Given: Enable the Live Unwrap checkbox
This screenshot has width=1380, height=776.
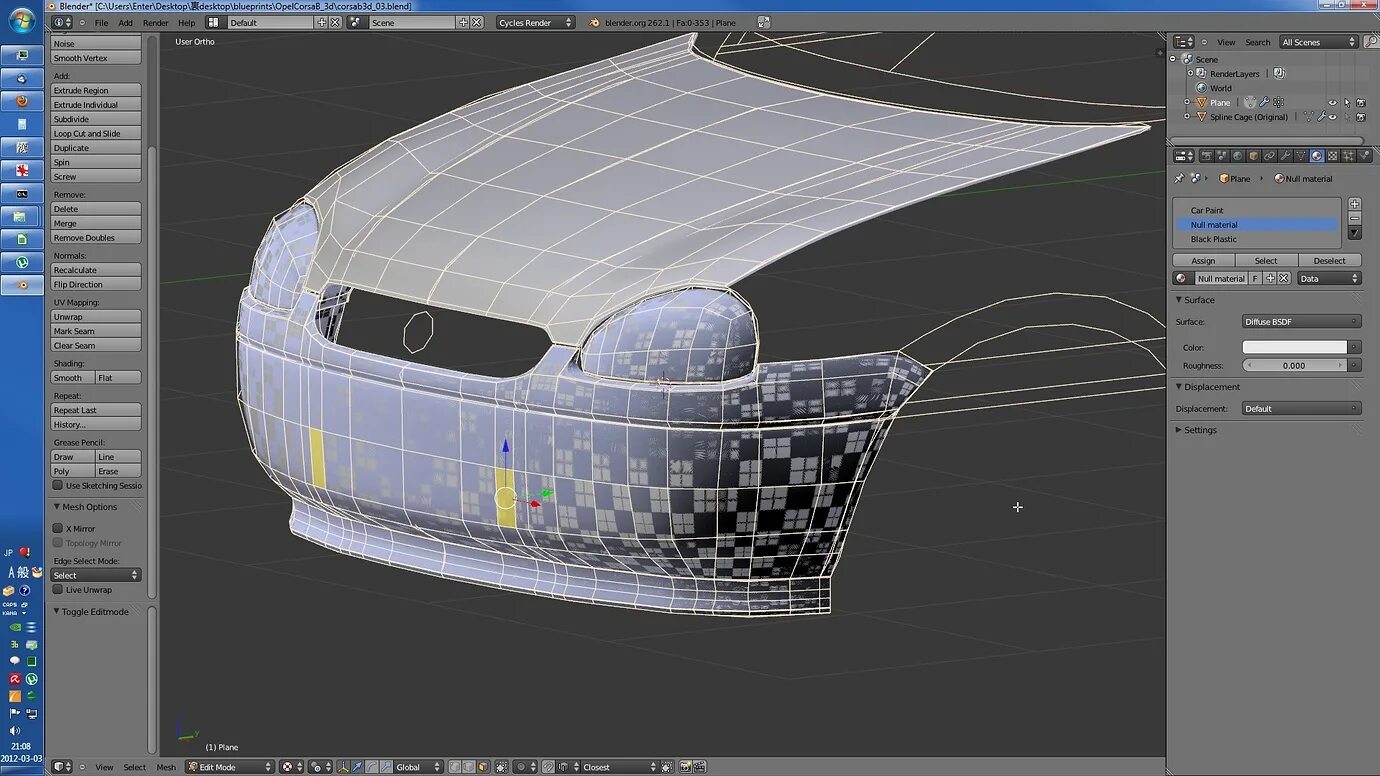Looking at the screenshot, I should pos(58,590).
